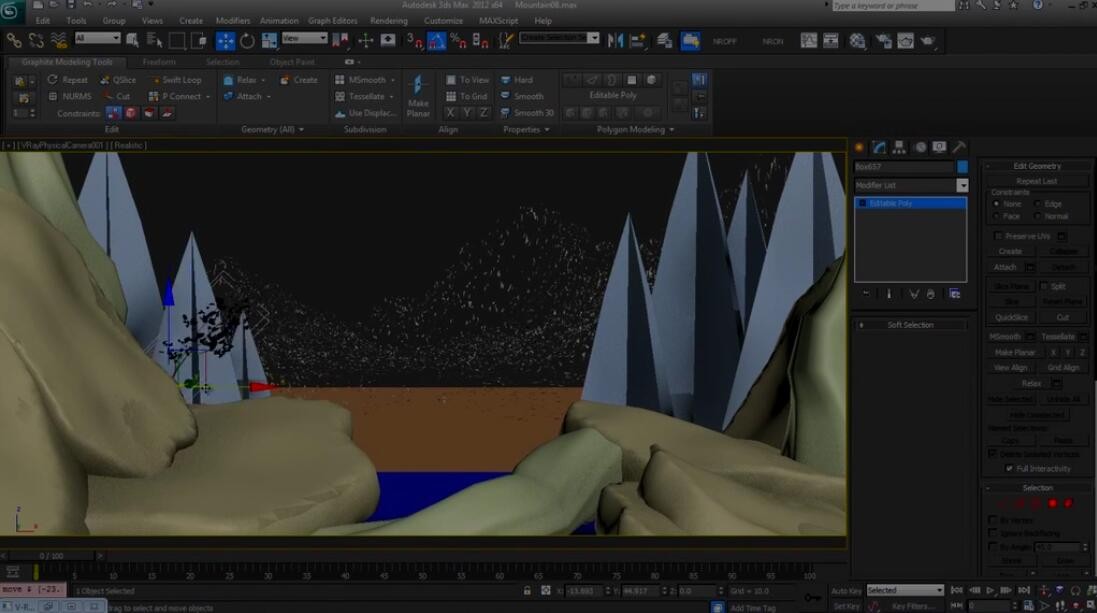Select the Polygon sub-object level icon
This screenshot has height=613, width=1097.
1052,503
